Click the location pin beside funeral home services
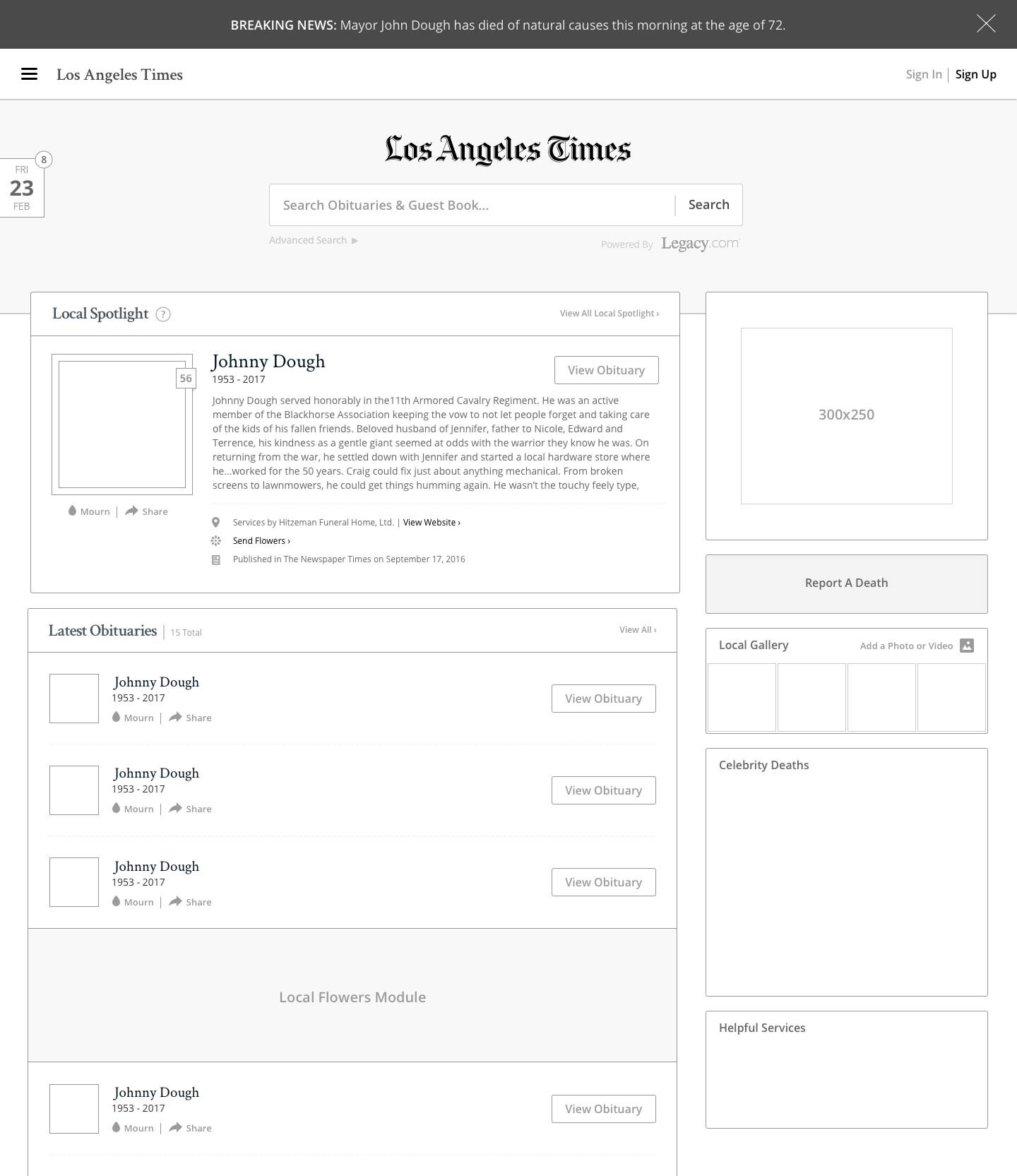The image size is (1017, 1176). tap(216, 523)
